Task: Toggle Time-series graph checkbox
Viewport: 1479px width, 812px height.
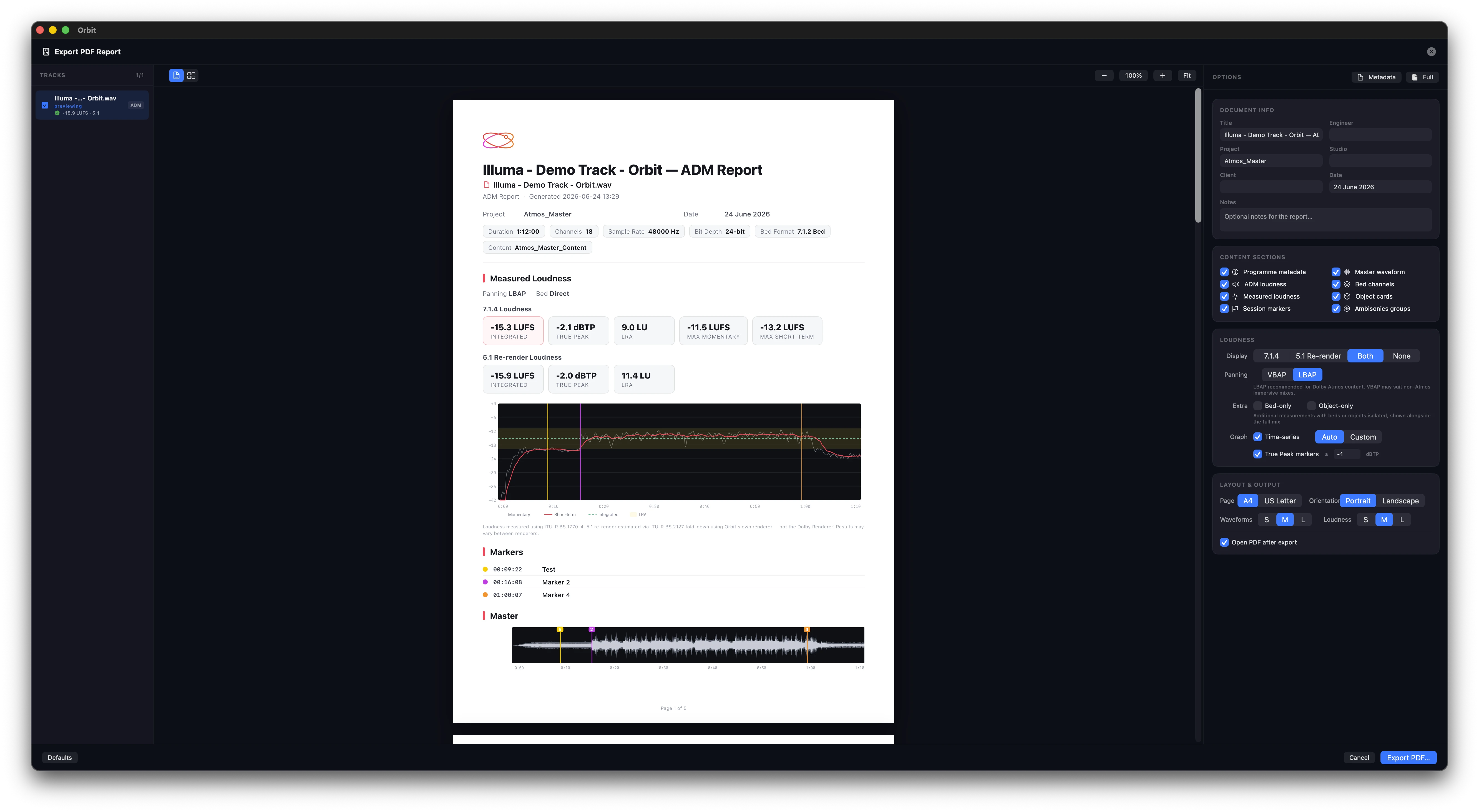Action: coord(1257,437)
